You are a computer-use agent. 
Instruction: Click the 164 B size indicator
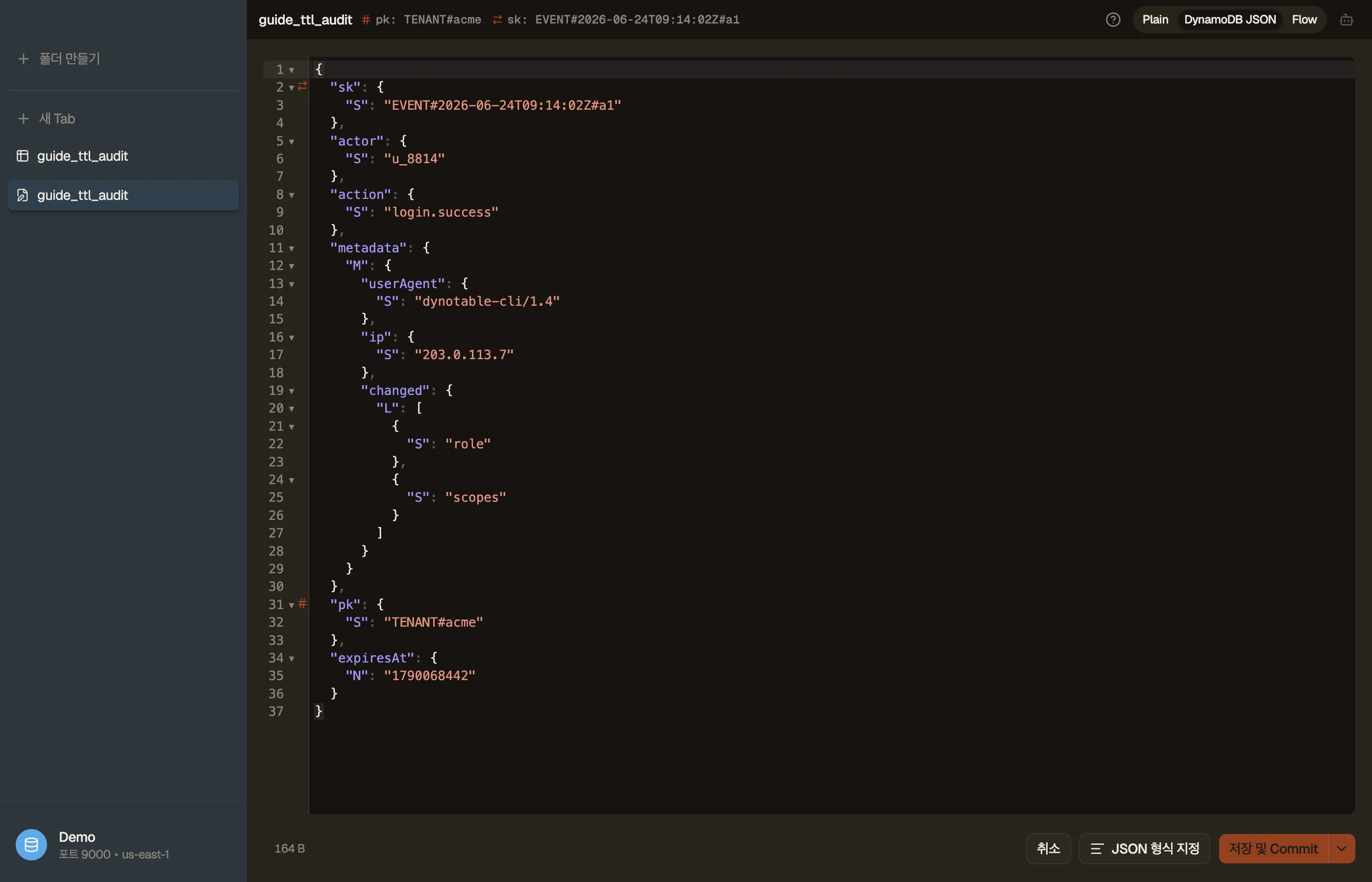290,848
